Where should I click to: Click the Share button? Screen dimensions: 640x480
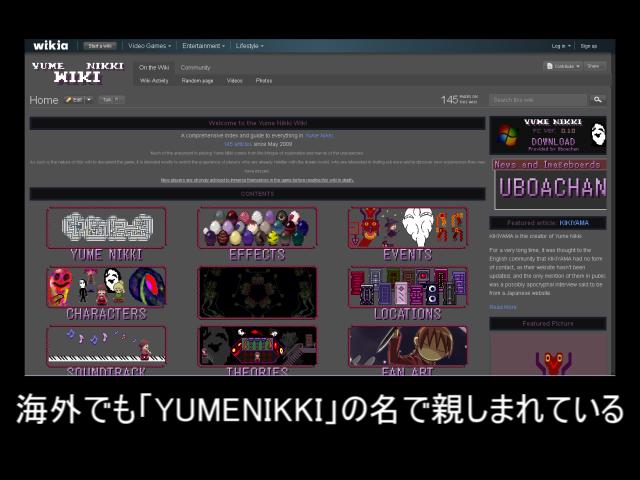tap(594, 66)
